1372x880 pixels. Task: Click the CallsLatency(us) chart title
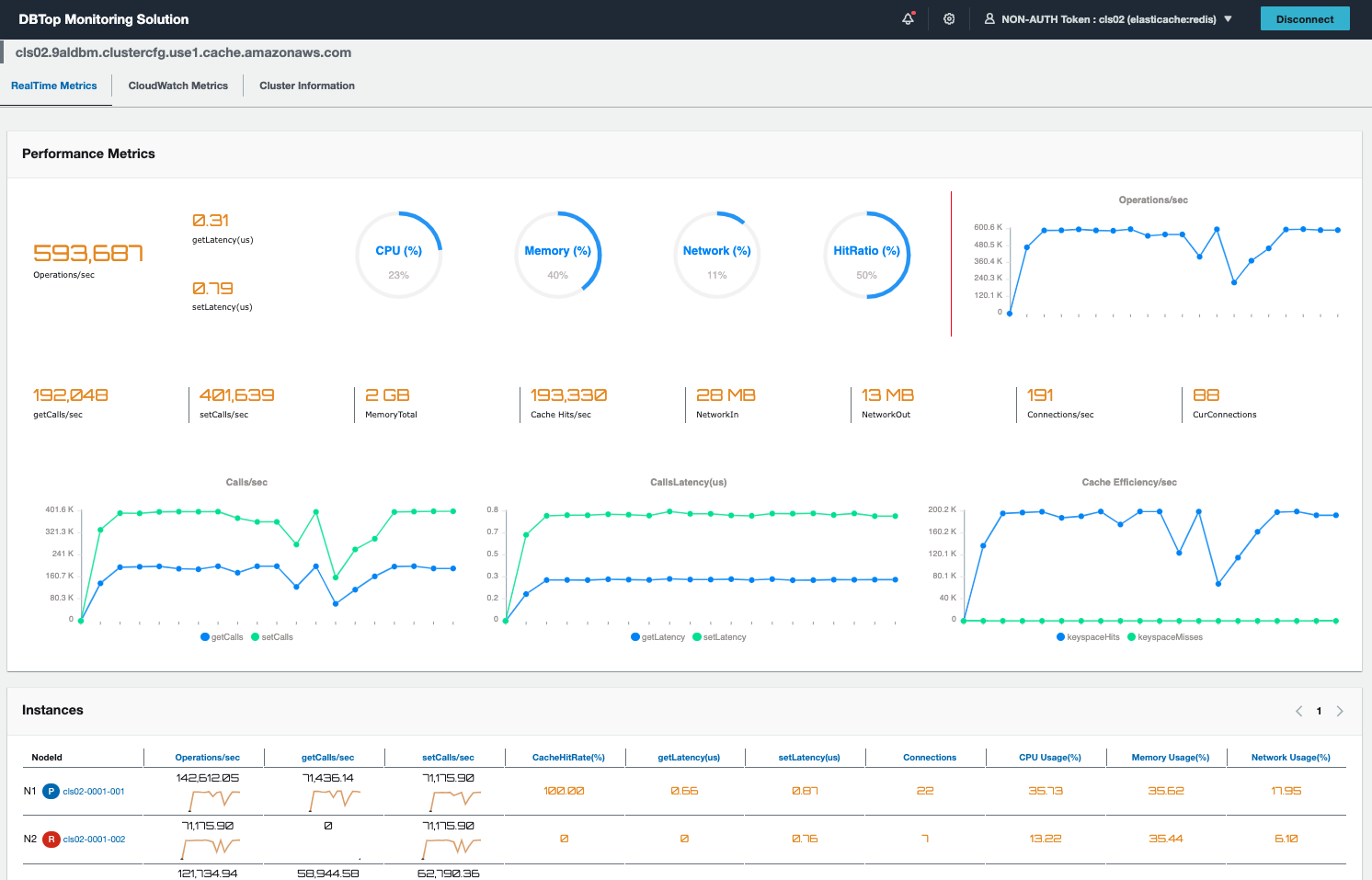tap(689, 482)
